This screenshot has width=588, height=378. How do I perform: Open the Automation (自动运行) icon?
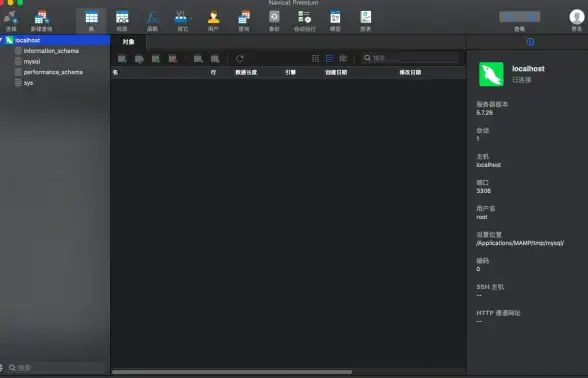click(x=304, y=21)
